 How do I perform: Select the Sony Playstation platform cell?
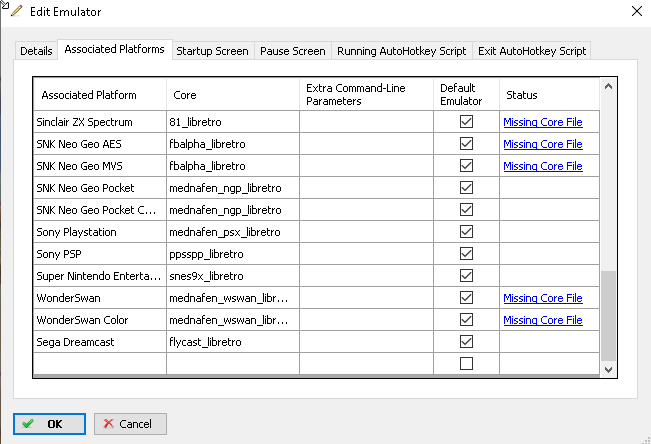pos(100,232)
